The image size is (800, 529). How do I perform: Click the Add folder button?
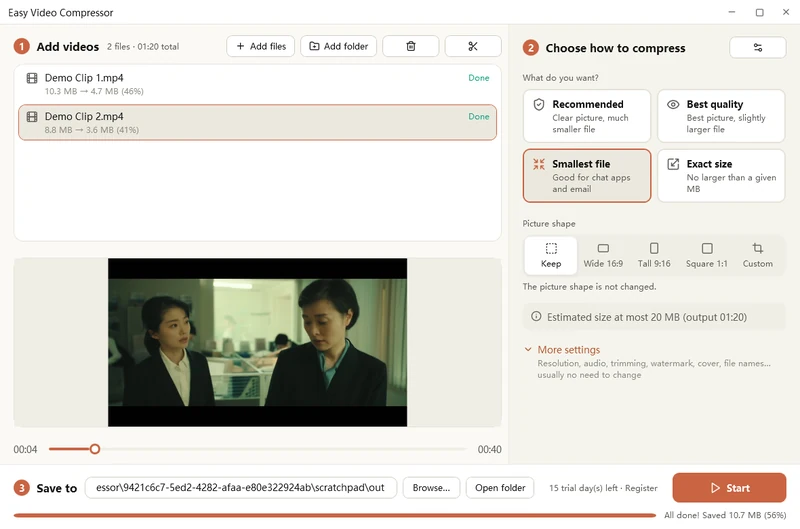(338, 46)
